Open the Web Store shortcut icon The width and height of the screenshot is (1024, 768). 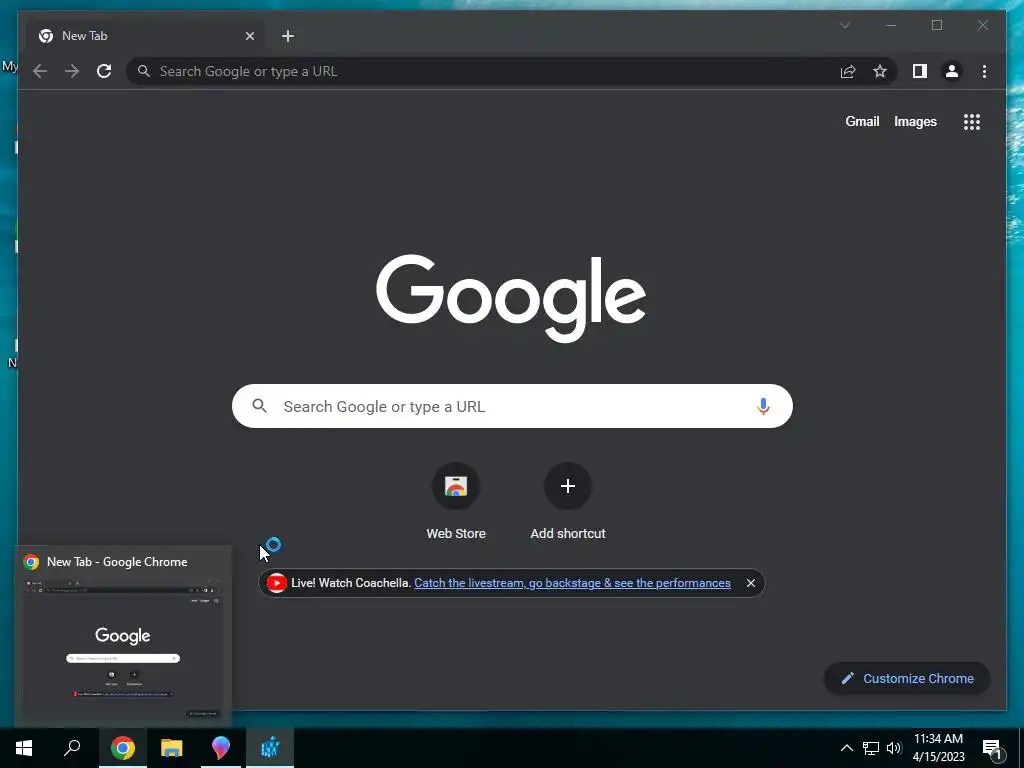[x=456, y=486]
